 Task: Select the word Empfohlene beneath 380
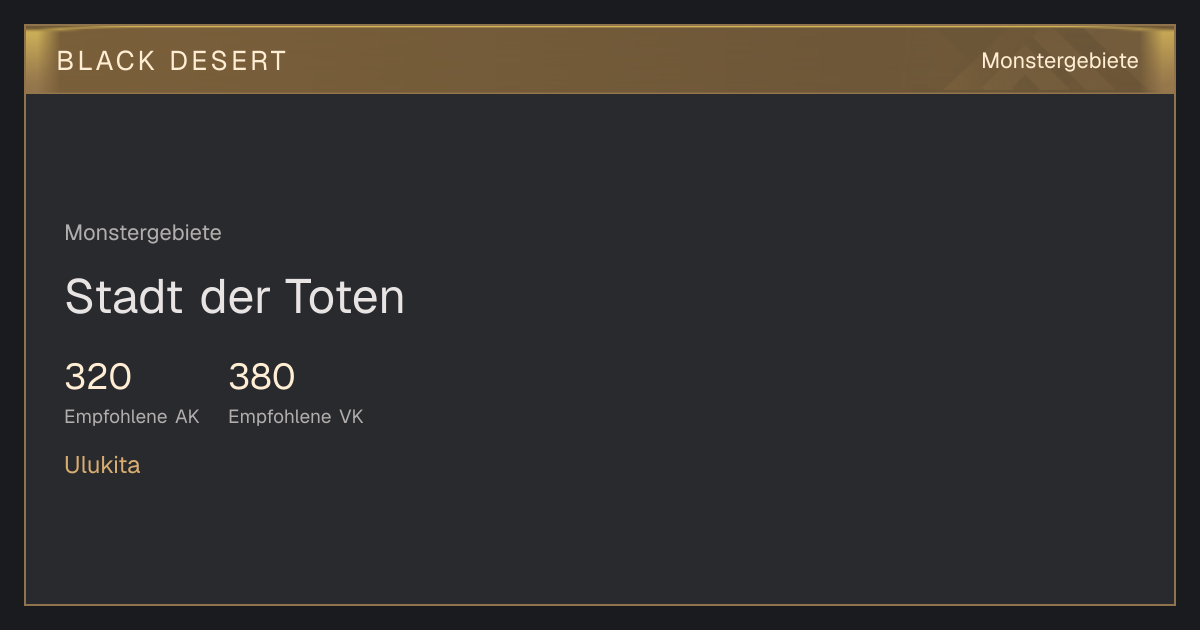click(280, 417)
